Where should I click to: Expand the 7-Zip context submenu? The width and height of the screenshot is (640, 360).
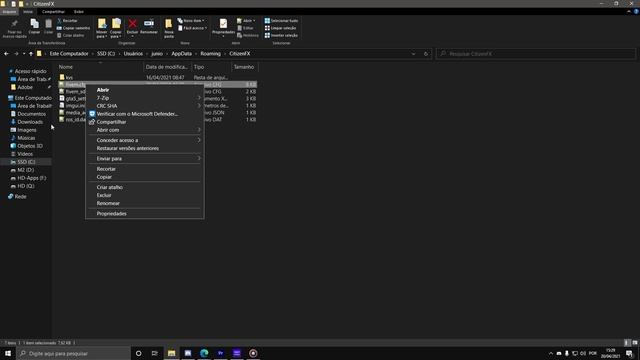tap(144, 98)
